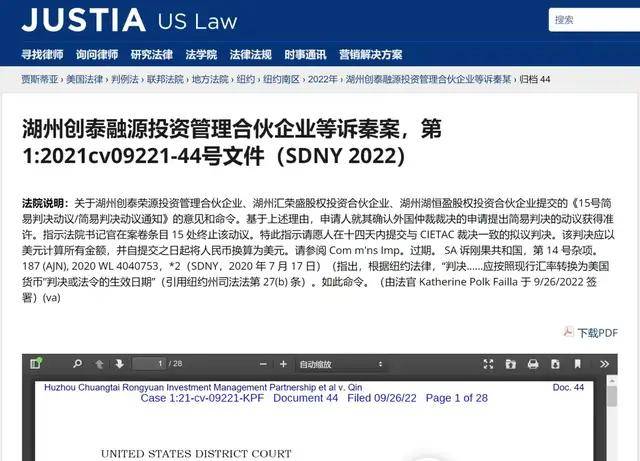Zoom out with the minus icon
640x461 pixels.
[263, 364]
